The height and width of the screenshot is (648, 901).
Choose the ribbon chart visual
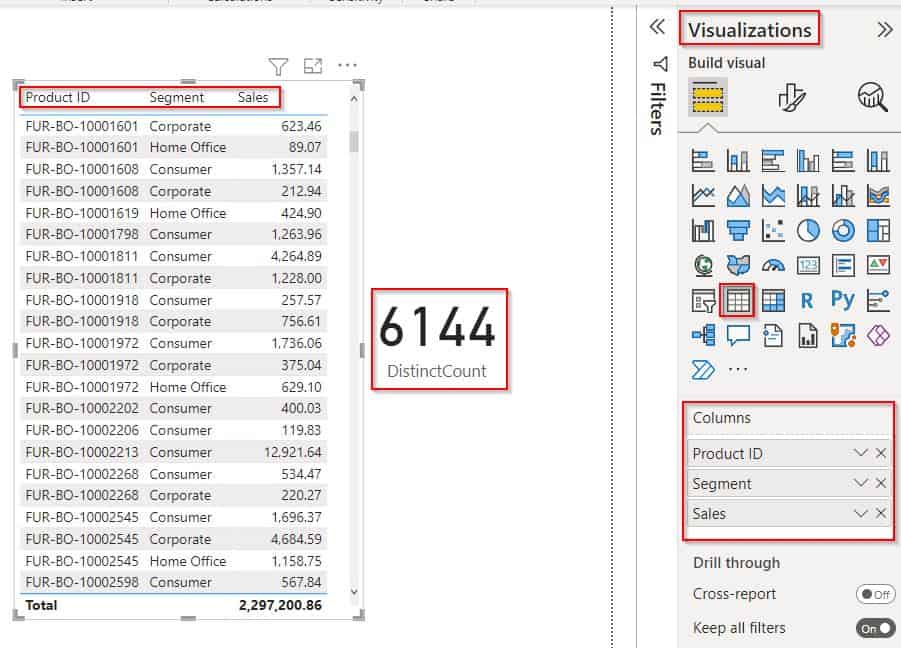click(x=878, y=196)
